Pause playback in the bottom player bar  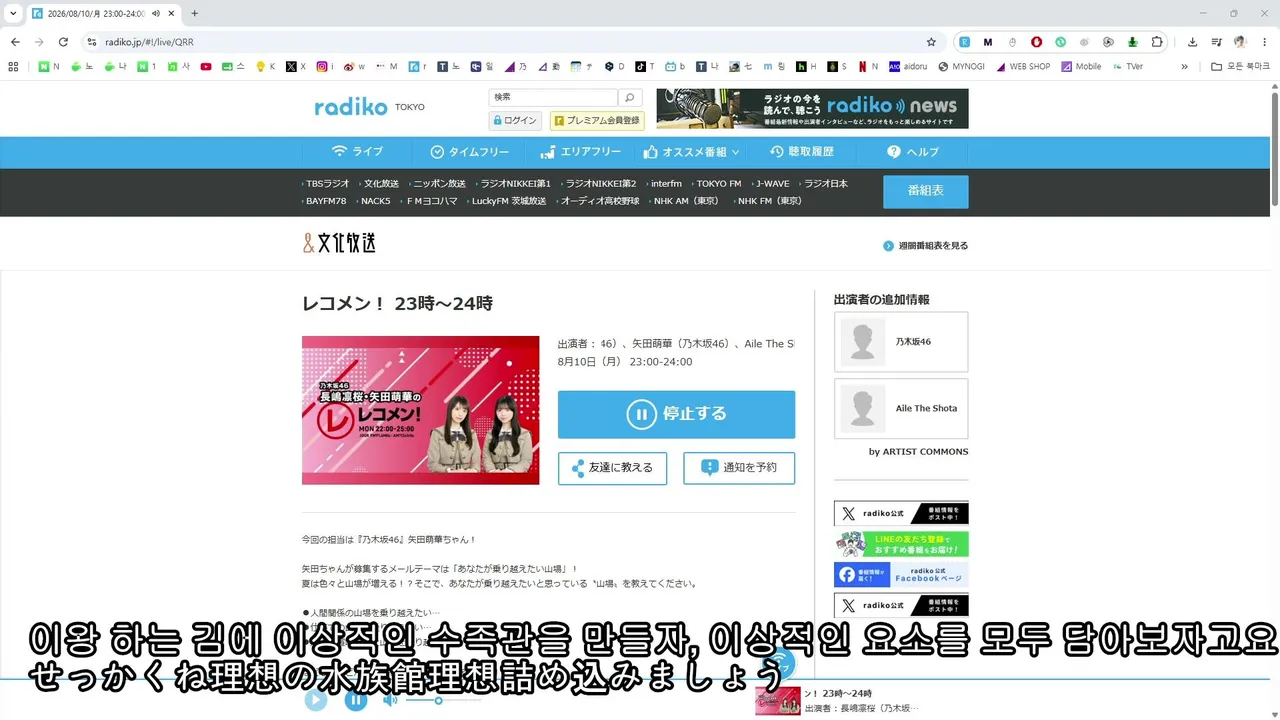click(355, 700)
